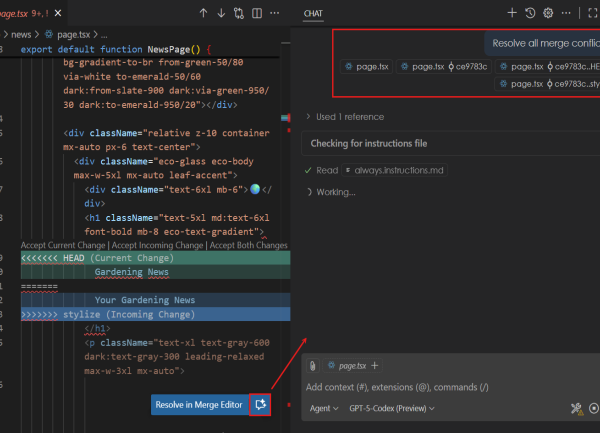Open the Agent mode dropdown
The image size is (600, 433).
(x=324, y=408)
